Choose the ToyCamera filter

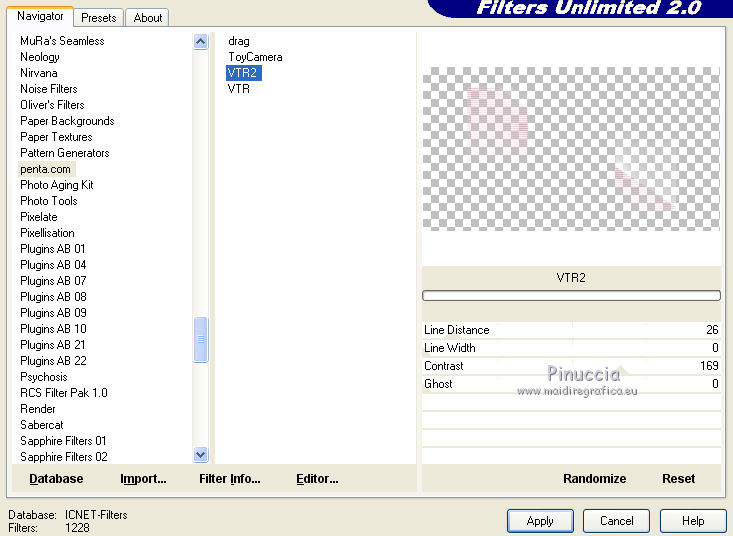click(255, 57)
